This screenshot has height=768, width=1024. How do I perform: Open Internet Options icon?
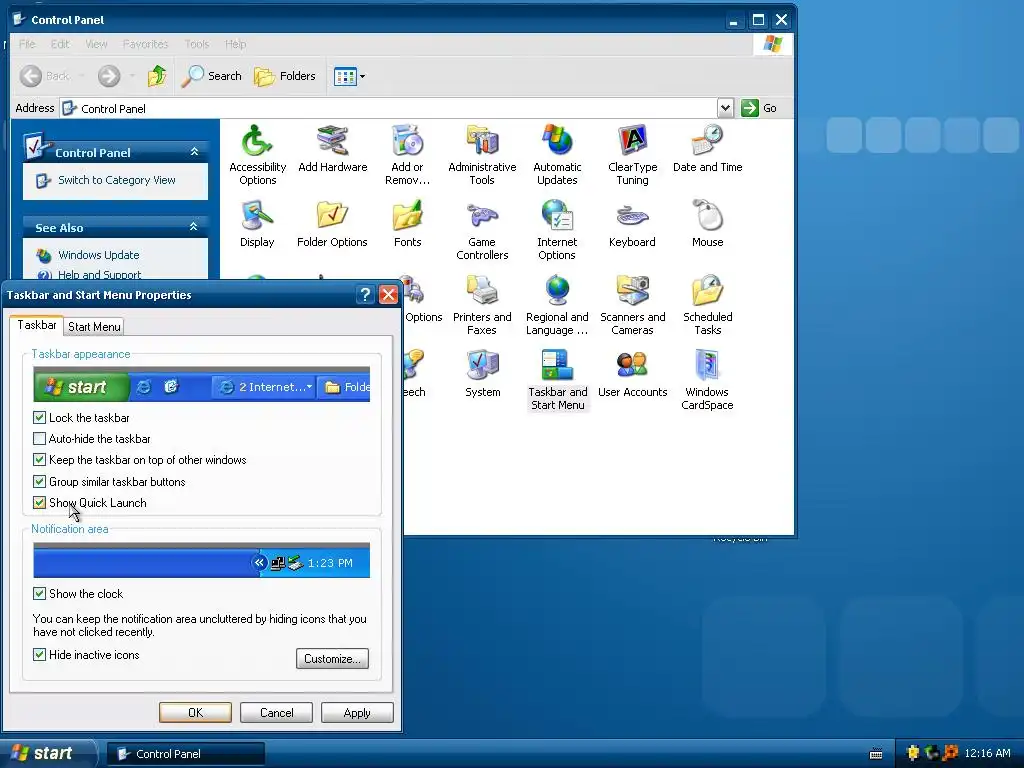pos(557,231)
